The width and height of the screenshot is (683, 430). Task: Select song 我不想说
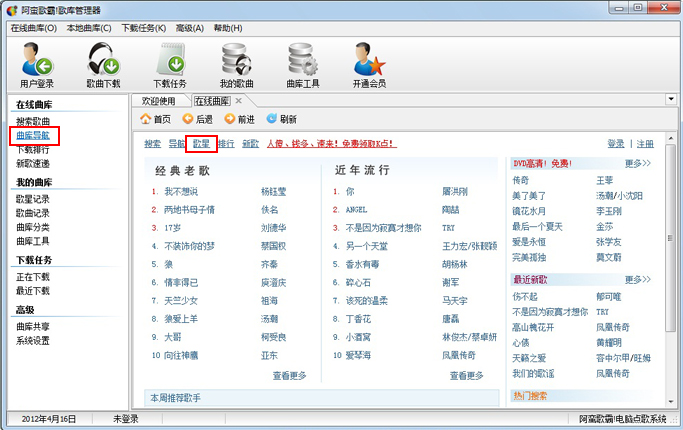(x=181, y=192)
